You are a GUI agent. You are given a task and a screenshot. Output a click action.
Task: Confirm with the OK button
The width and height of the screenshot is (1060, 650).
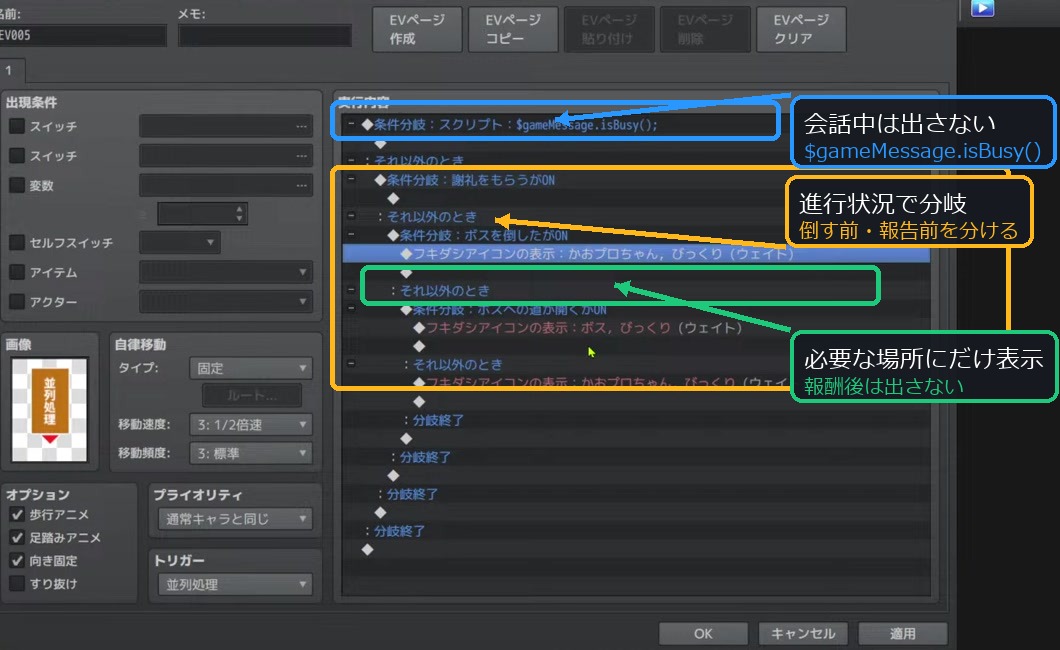(703, 634)
